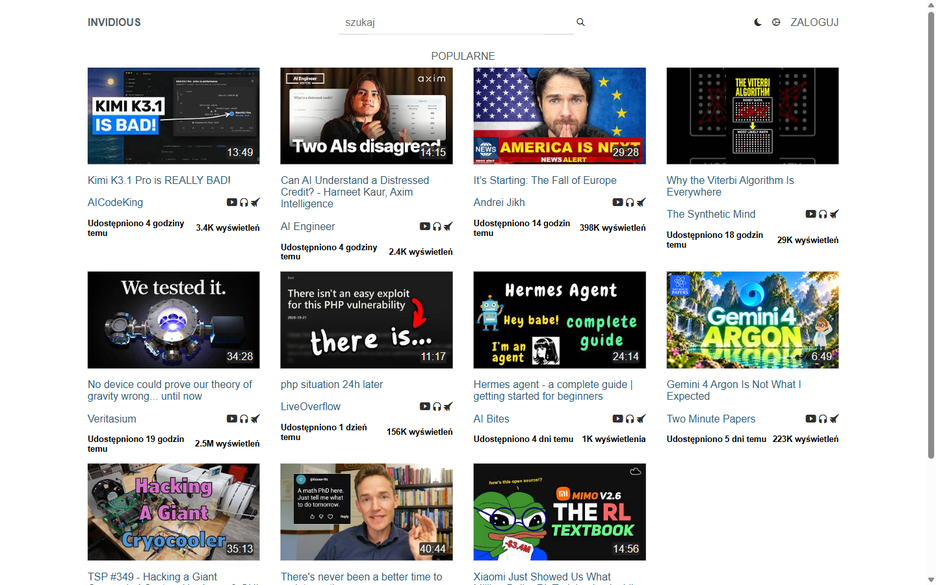Click switch instance icon for Kimi K3.1 video
The height and width of the screenshot is (585, 936).
pos(255,202)
